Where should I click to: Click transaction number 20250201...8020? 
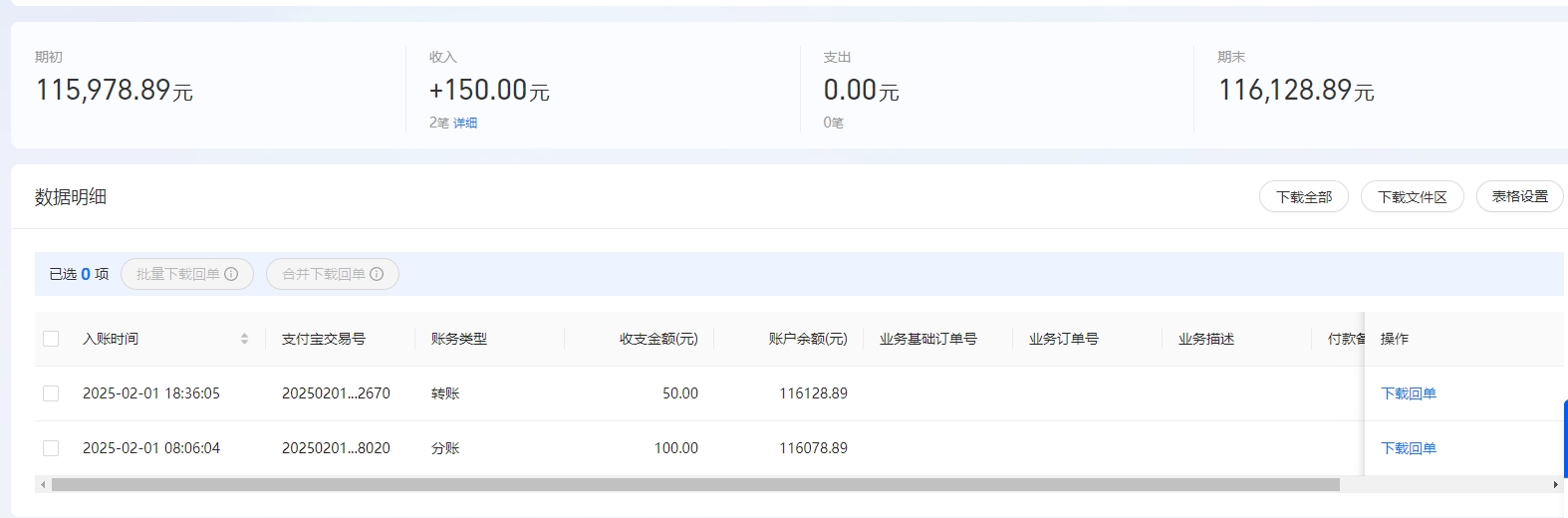336,448
